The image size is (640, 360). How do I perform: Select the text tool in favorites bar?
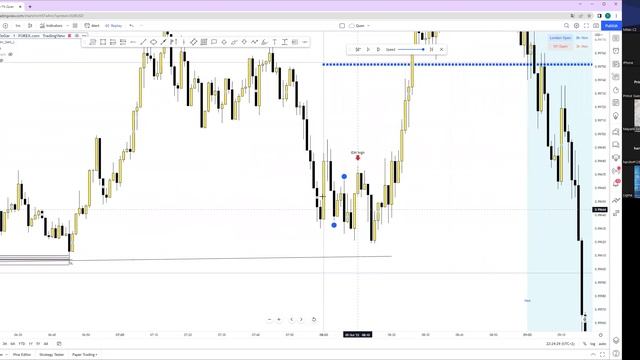274,42
